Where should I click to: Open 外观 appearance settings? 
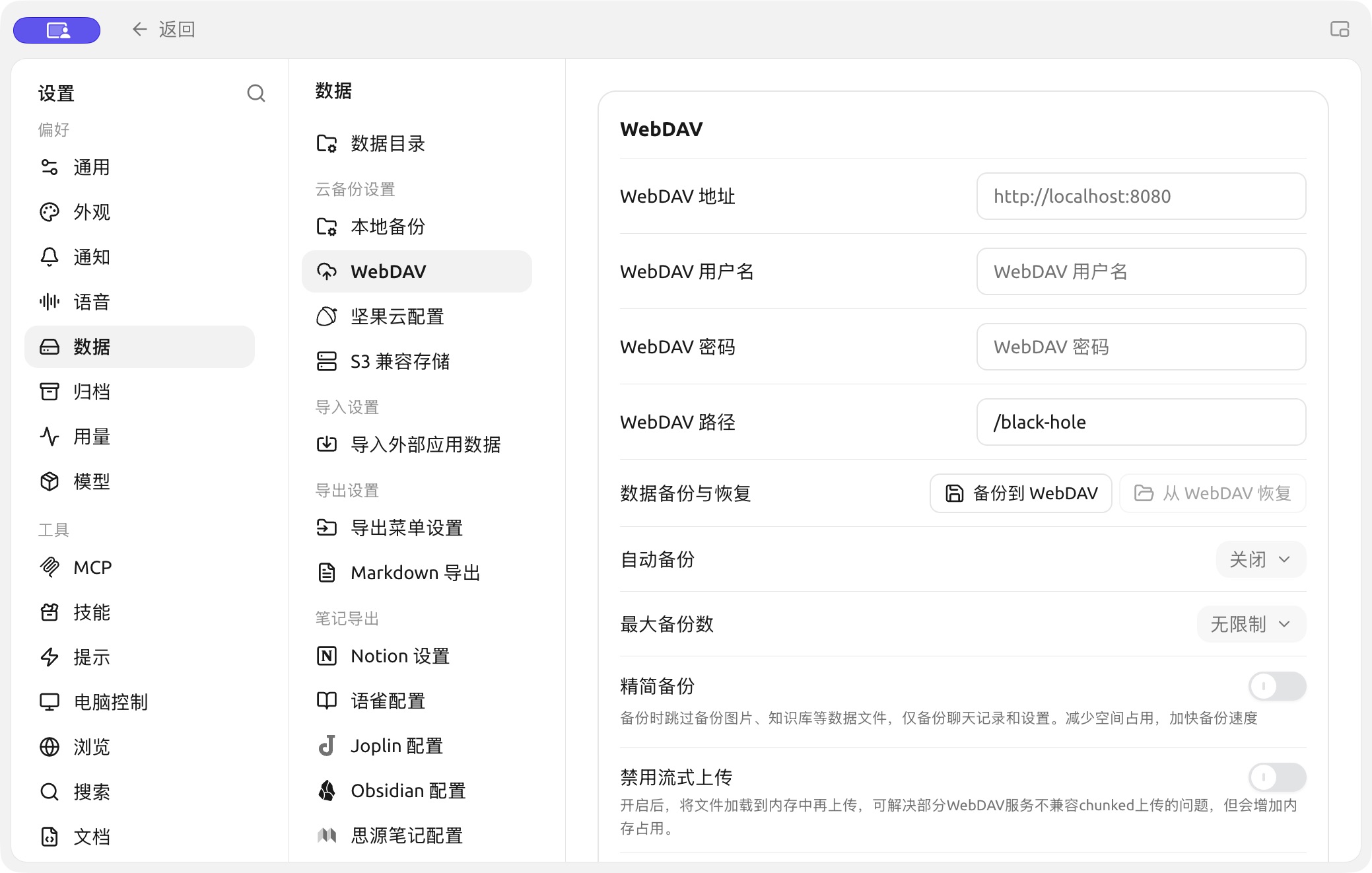coord(139,212)
